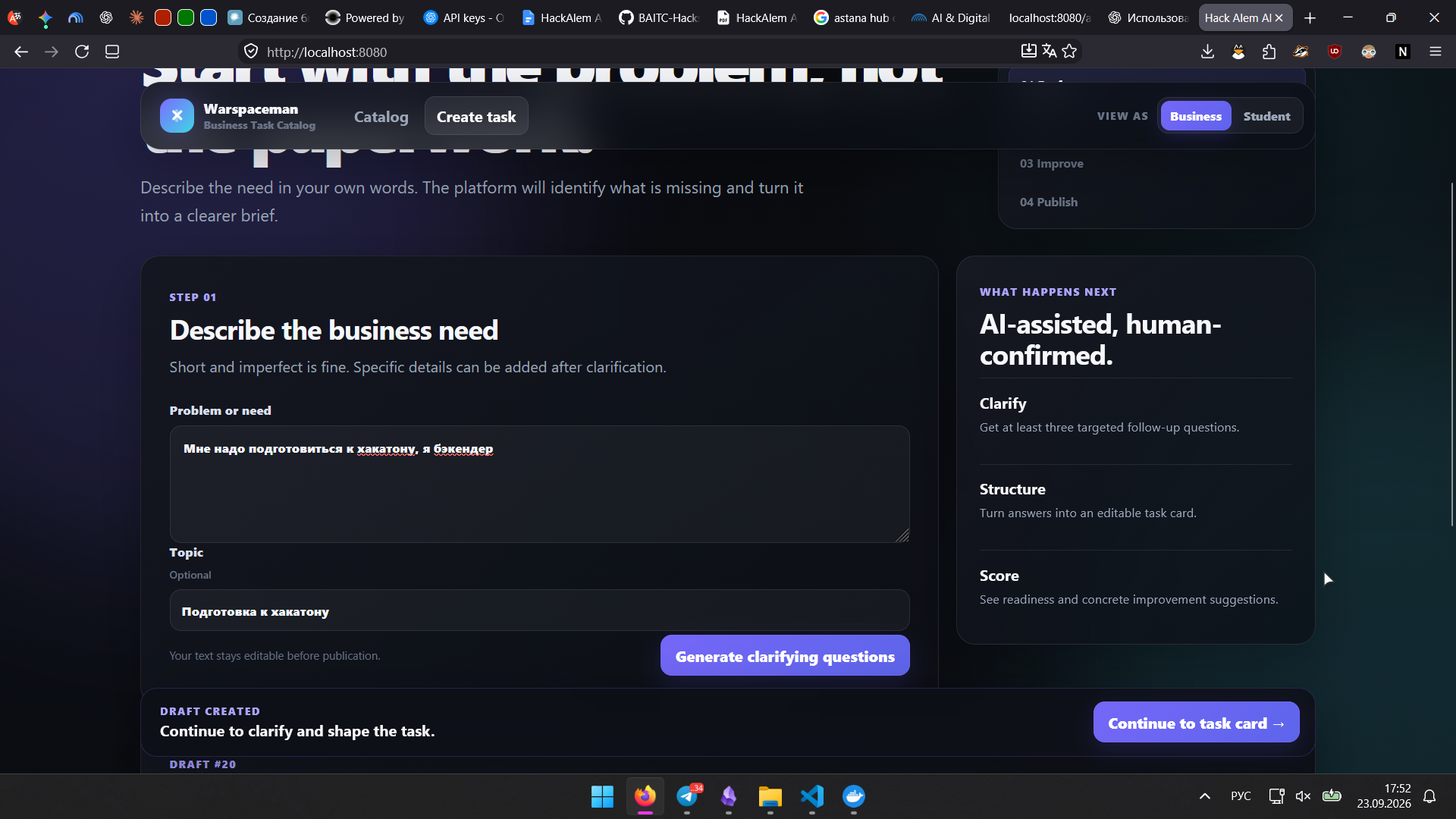The height and width of the screenshot is (819, 1456).
Task: Reload the page with refresh icon
Action: coord(82,52)
